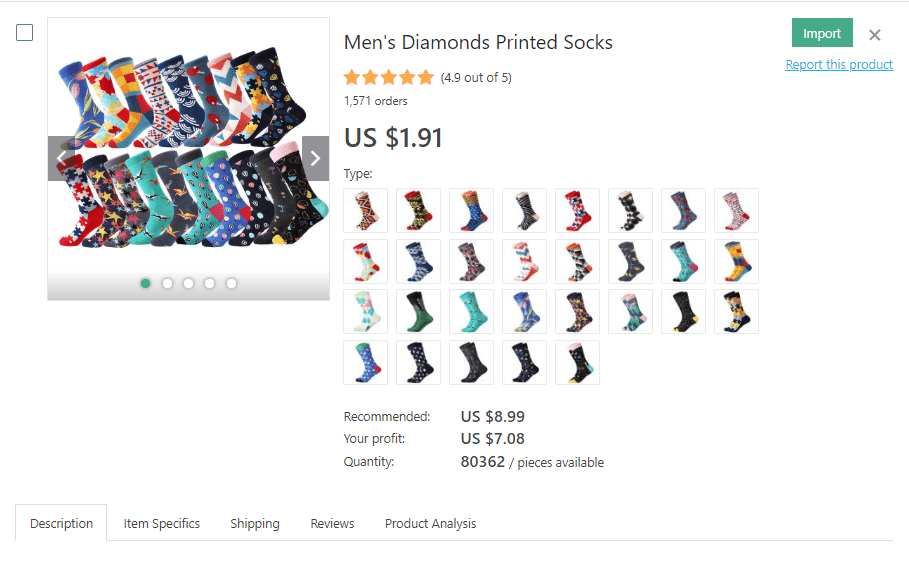909x573 pixels.
Task: Open the Product Analysis tab
Action: [x=430, y=523]
